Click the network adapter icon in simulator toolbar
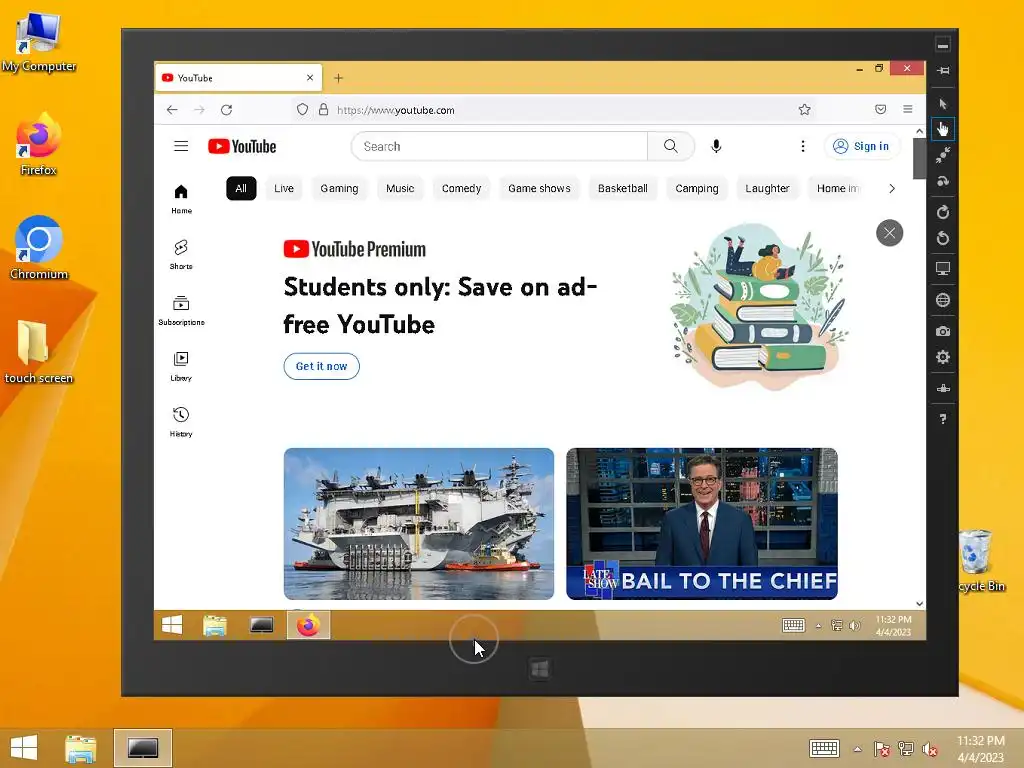Screen dimensions: 1024x768 tap(942, 389)
